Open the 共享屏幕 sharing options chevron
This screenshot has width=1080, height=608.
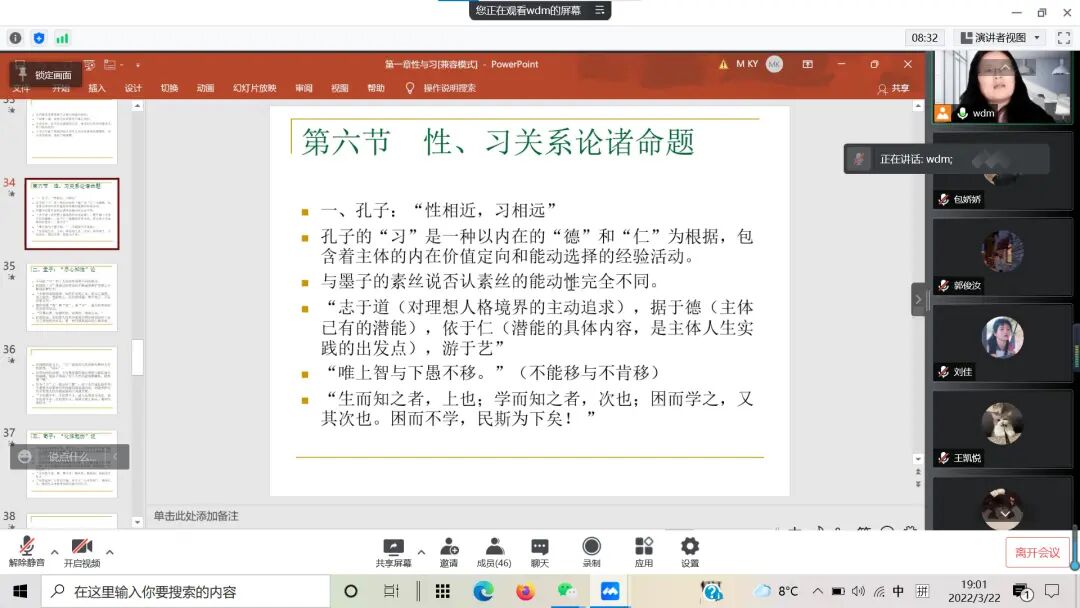click(421, 550)
